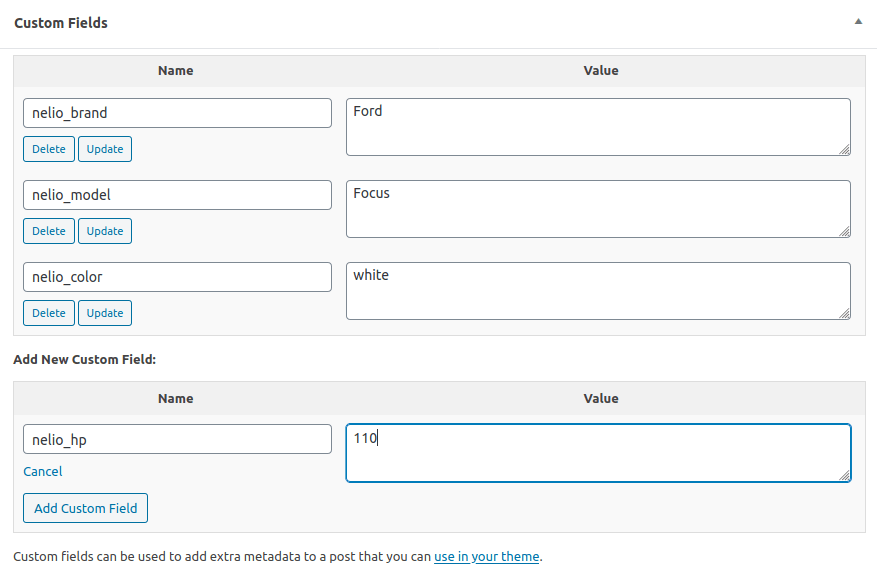Focus the nelio_brand name input
877x570 pixels.
(x=177, y=113)
